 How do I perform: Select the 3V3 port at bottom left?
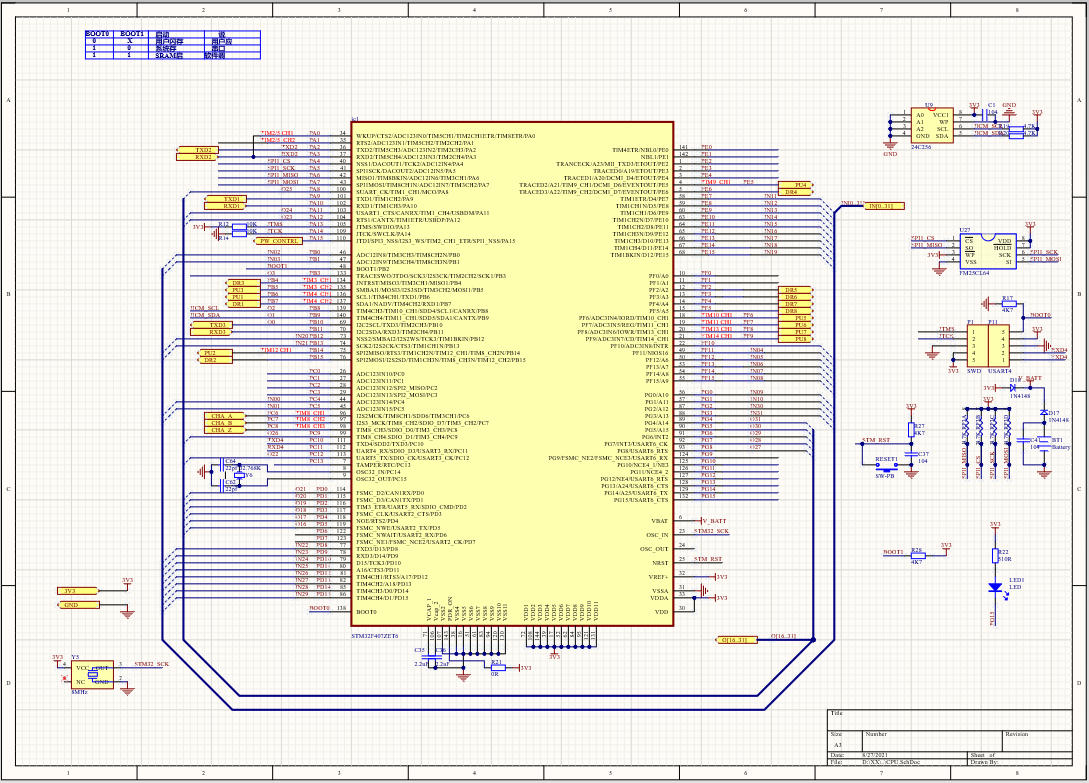tap(77, 591)
